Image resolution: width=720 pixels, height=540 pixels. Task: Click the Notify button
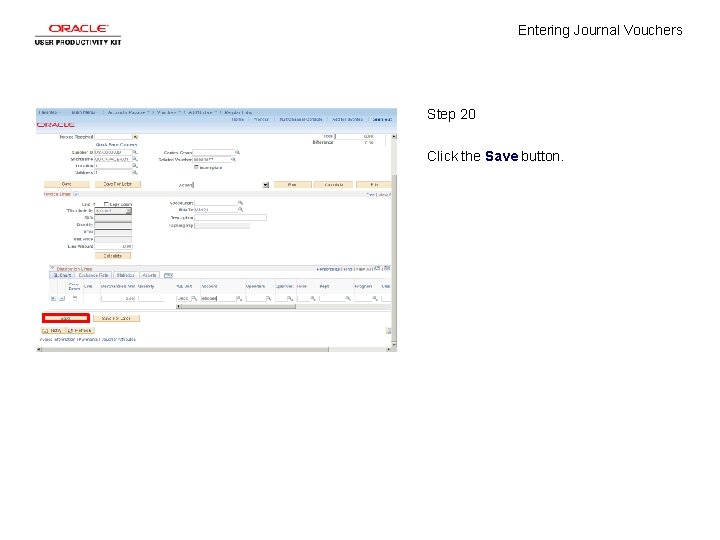pyautogui.click(x=53, y=331)
